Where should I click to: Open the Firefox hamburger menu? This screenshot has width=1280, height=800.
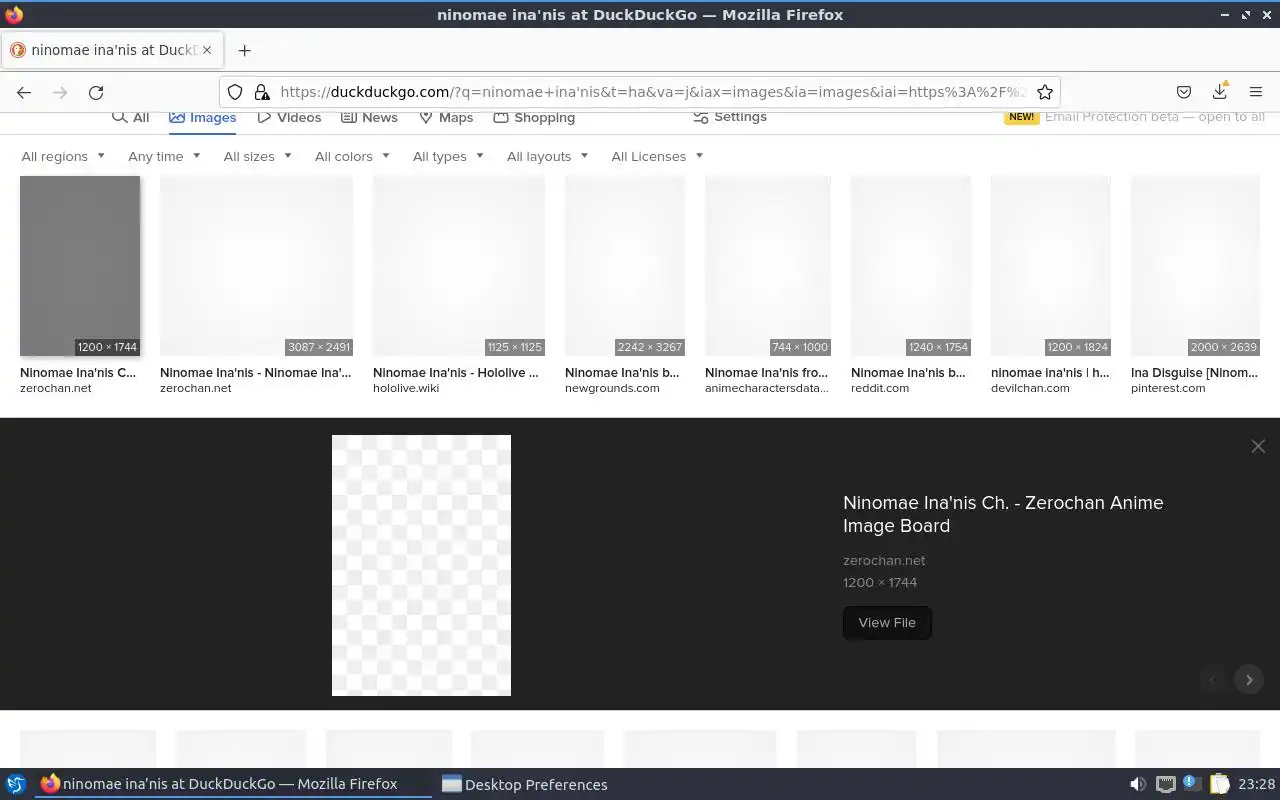point(1256,92)
